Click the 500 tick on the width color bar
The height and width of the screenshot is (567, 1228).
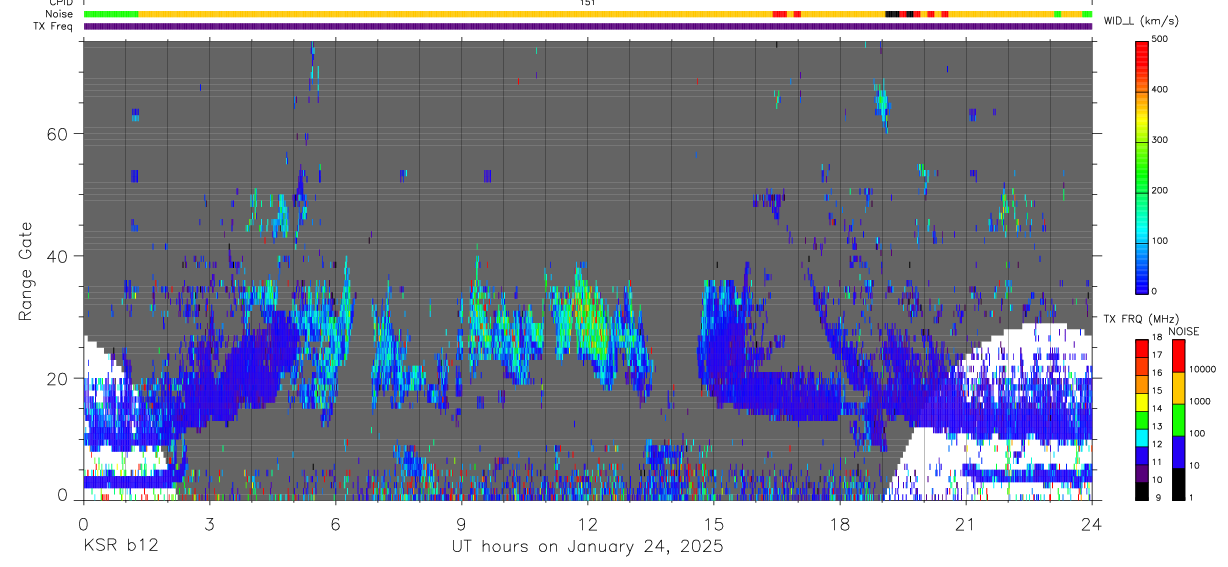point(1161,39)
